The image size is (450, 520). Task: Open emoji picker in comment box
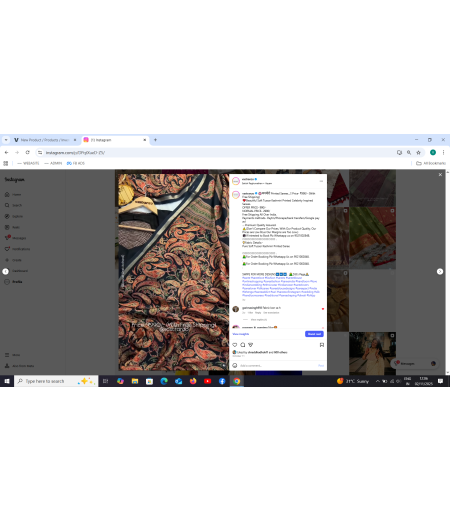235,365
